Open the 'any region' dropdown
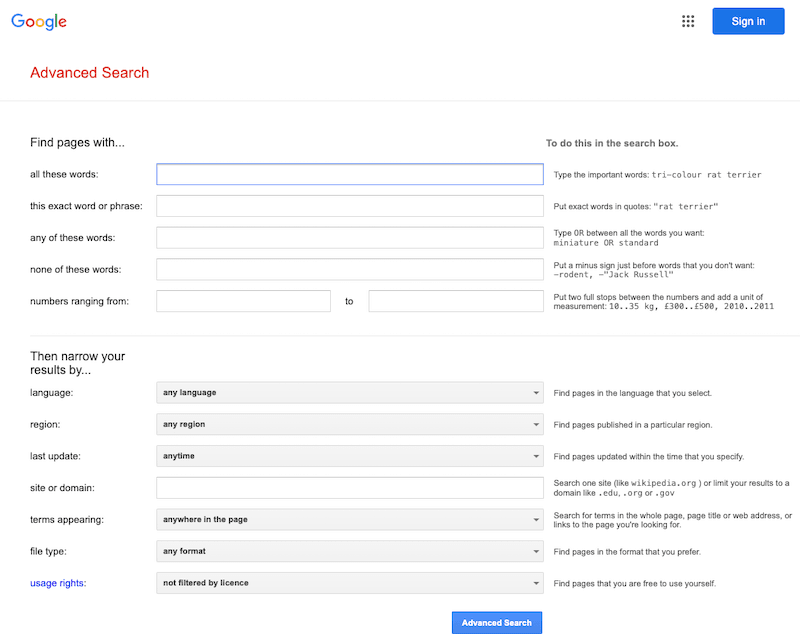 (349, 424)
